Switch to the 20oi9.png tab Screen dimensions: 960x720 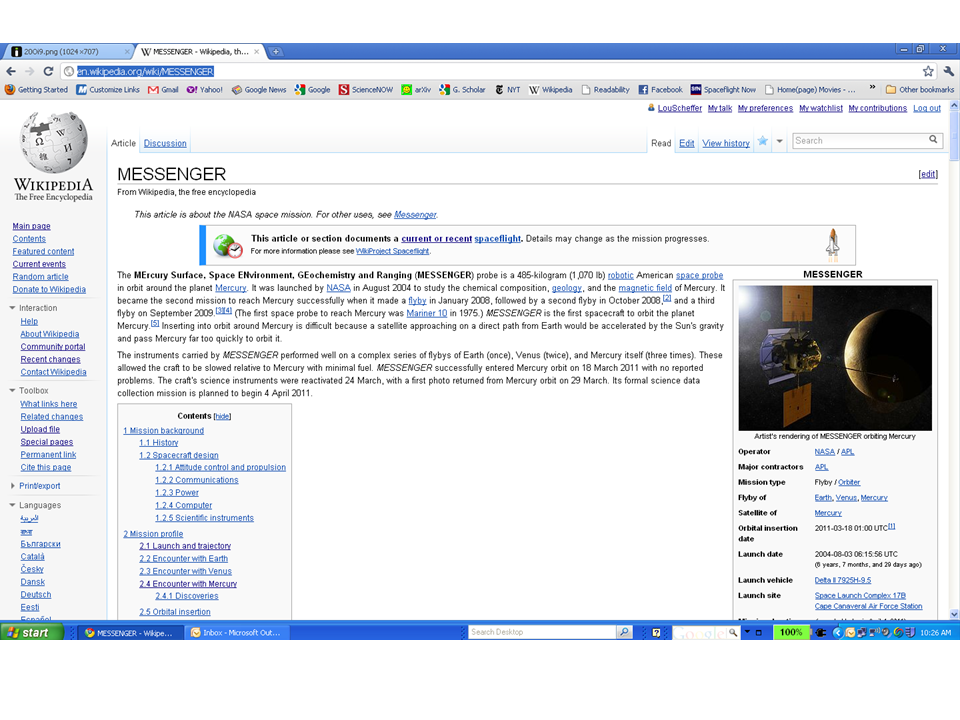67,51
